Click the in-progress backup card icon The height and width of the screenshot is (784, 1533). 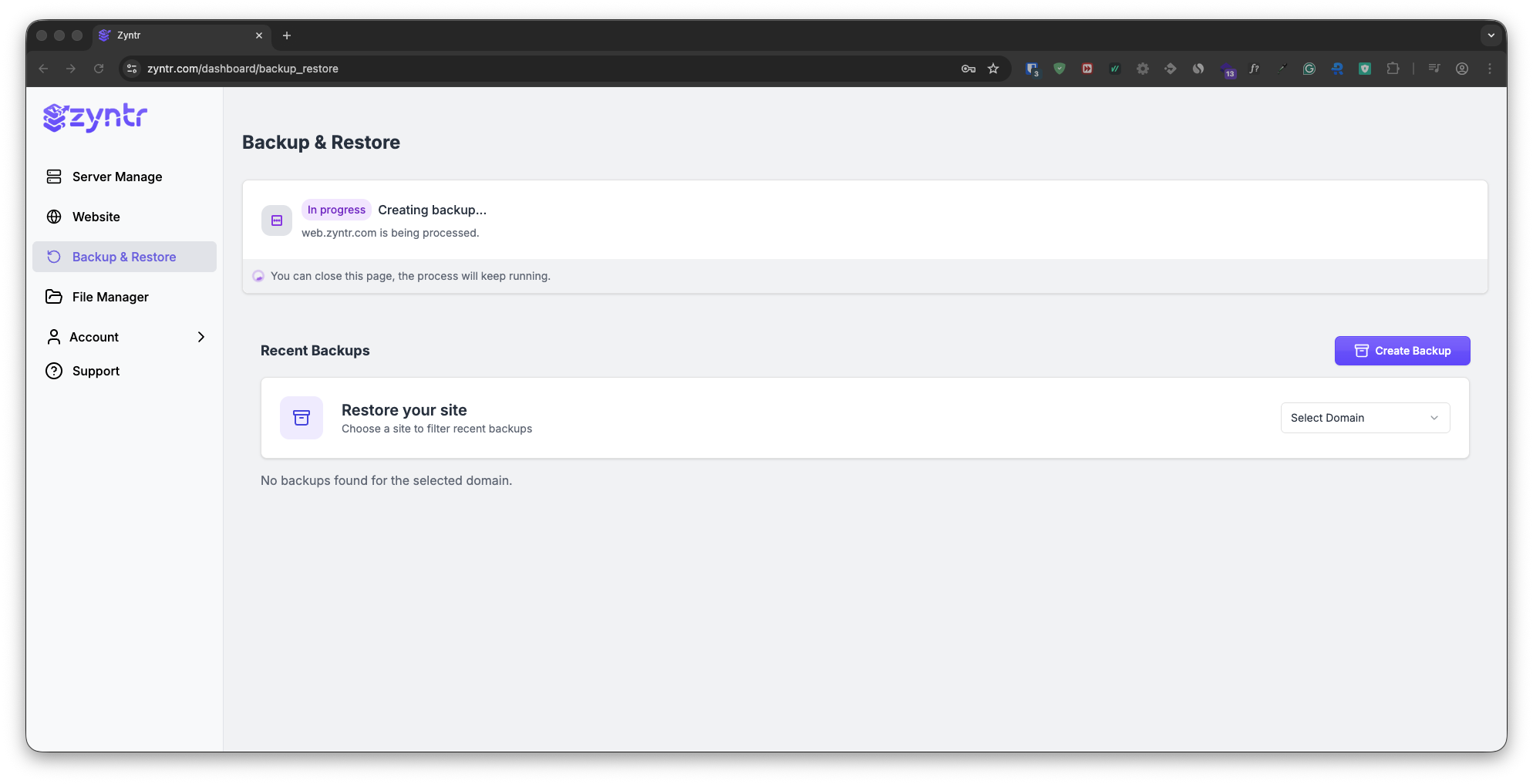276,220
